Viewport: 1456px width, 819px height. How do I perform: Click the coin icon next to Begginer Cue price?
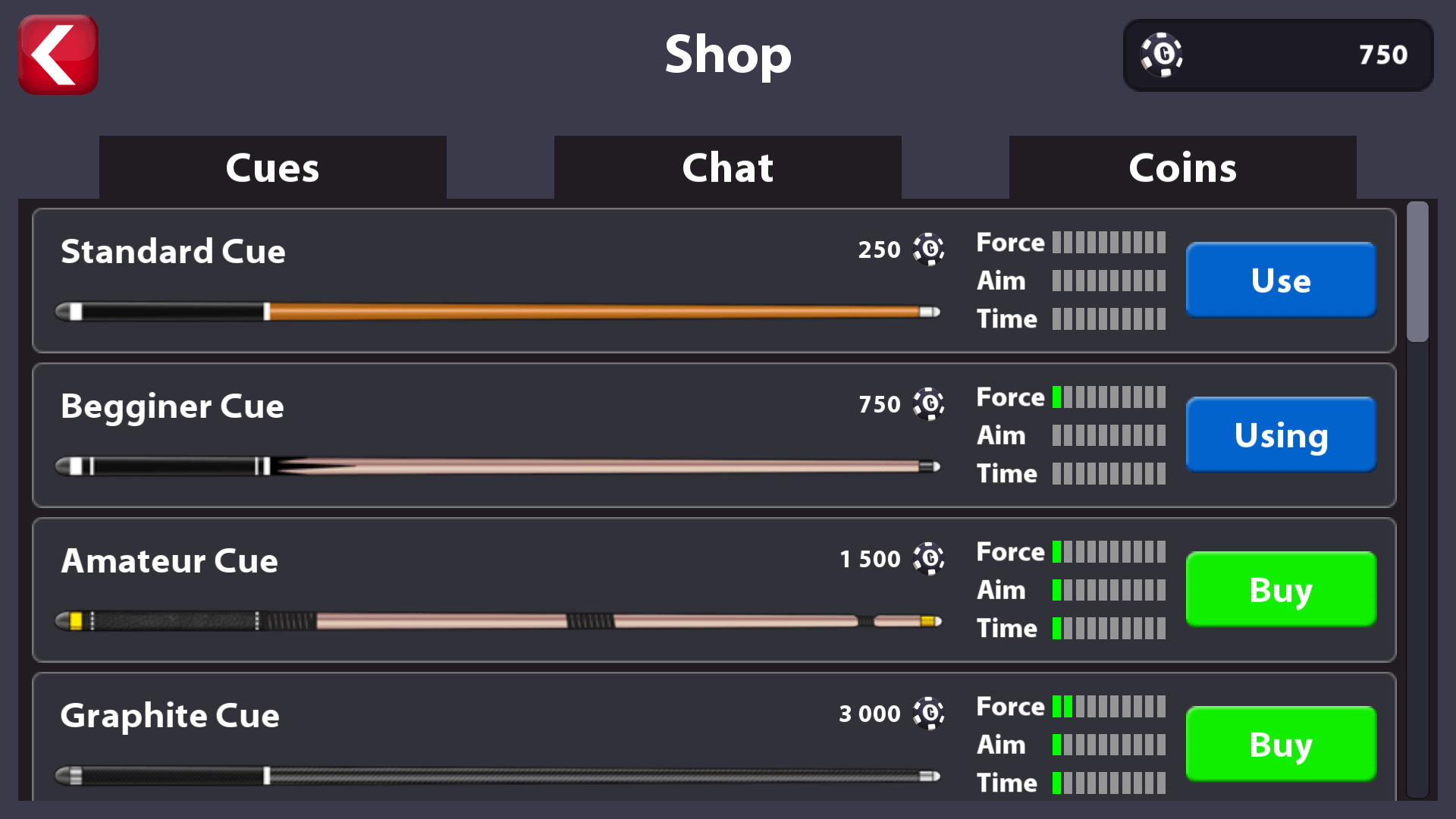click(928, 404)
